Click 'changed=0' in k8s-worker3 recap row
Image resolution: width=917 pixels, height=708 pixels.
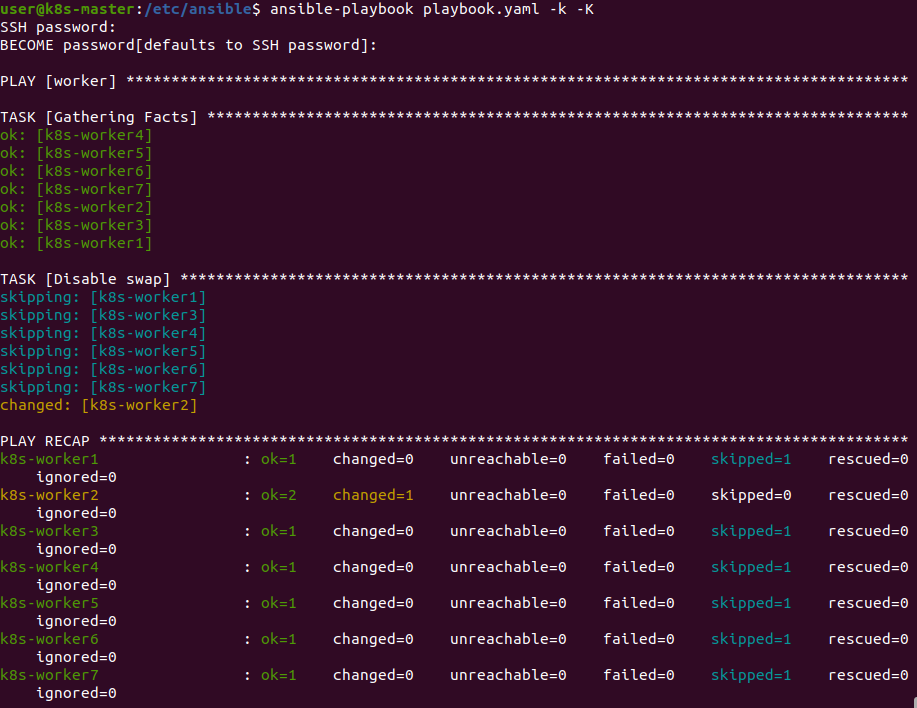[x=373, y=531]
